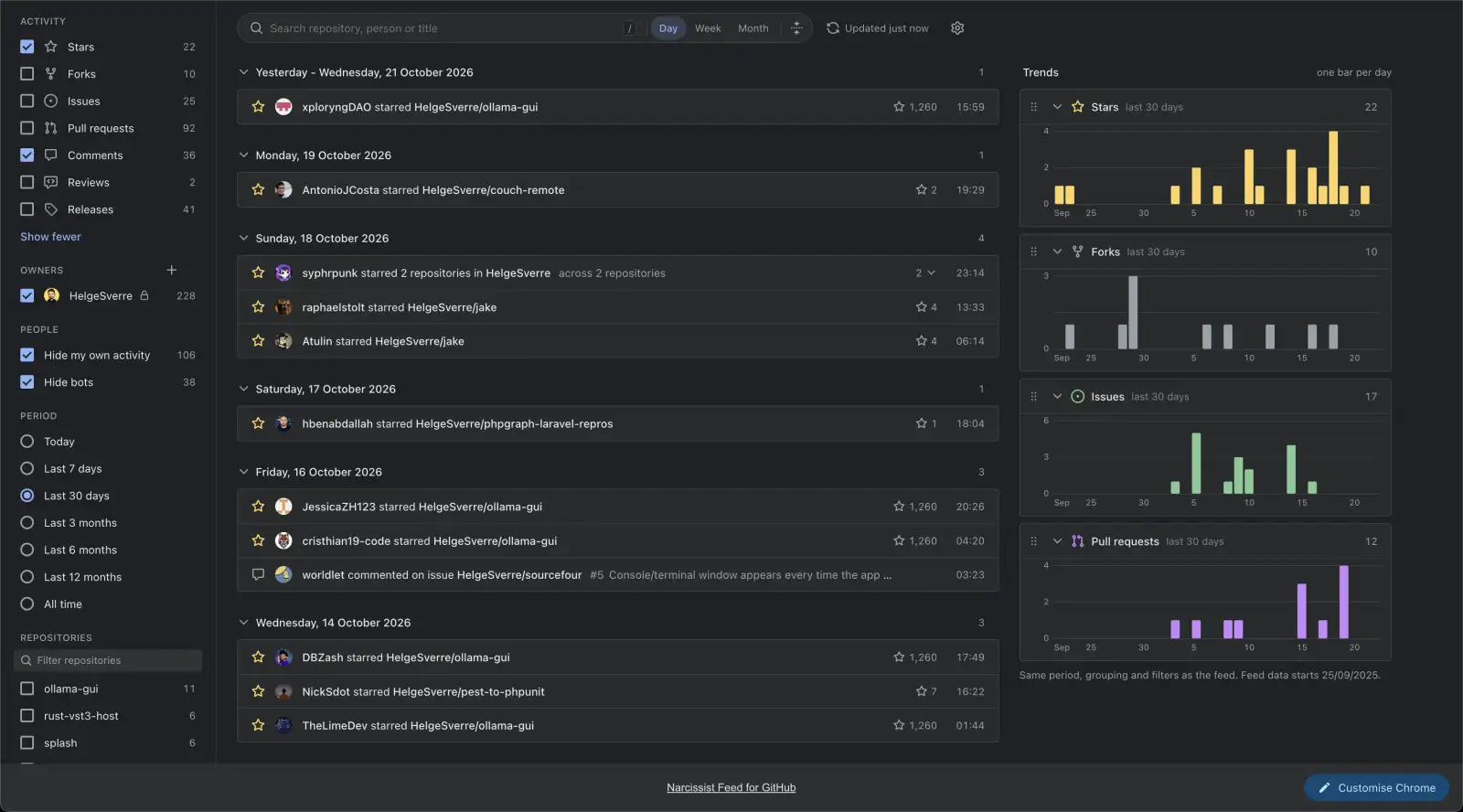This screenshot has width=1463, height=812.
Task: Click the lock icon next to HelgeSverre
Action: click(144, 295)
